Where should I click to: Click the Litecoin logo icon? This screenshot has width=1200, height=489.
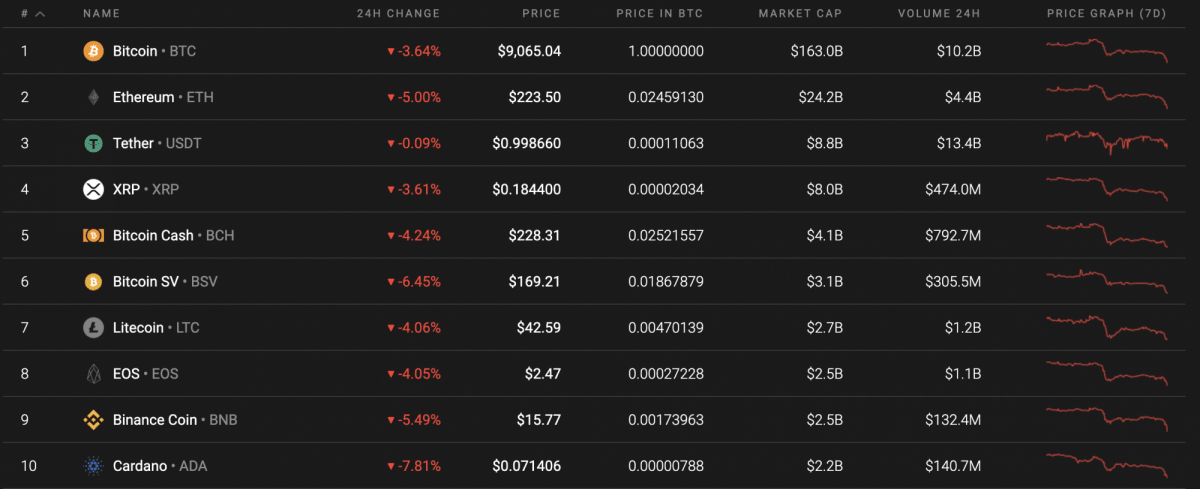click(x=93, y=327)
